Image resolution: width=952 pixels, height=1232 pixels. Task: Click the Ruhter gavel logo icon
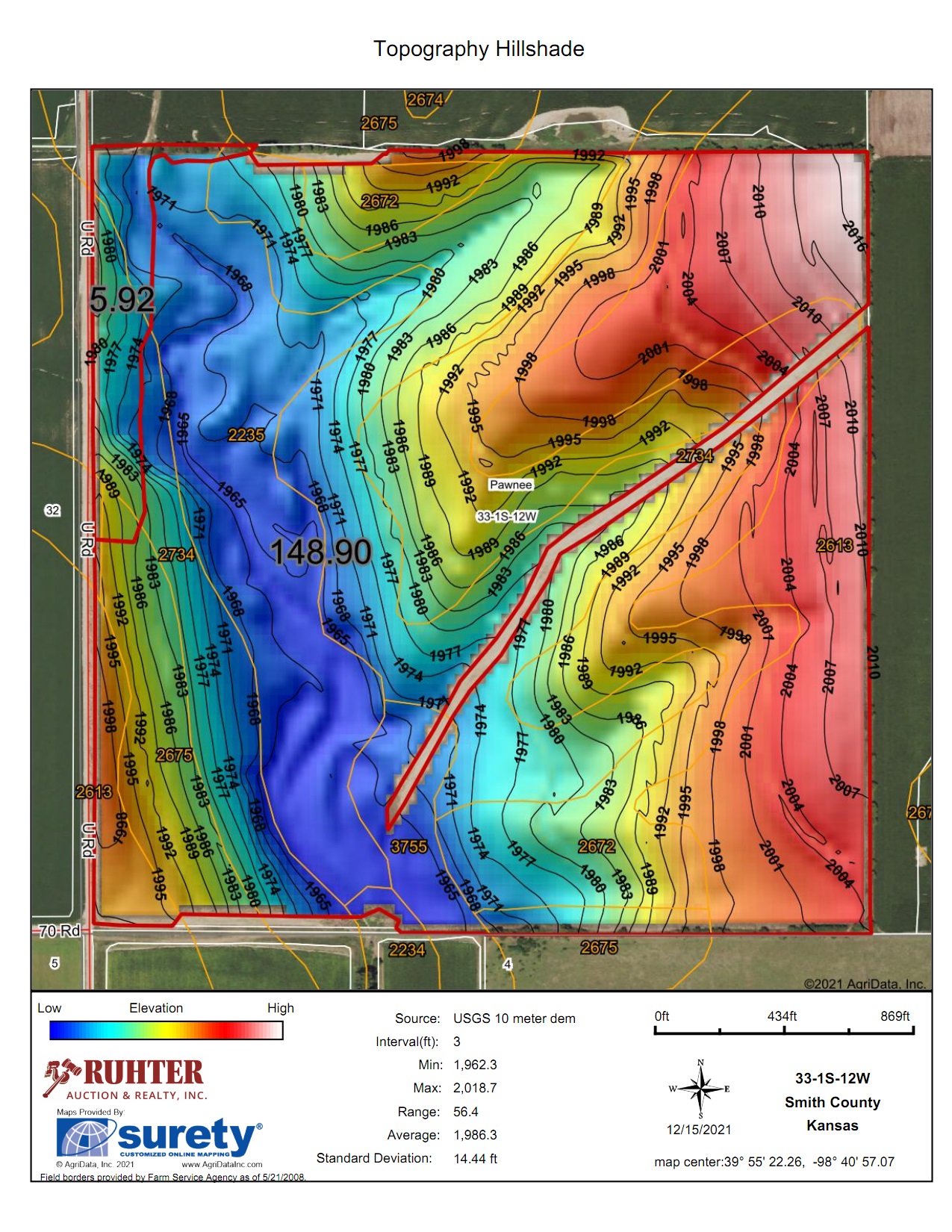coord(60,1076)
